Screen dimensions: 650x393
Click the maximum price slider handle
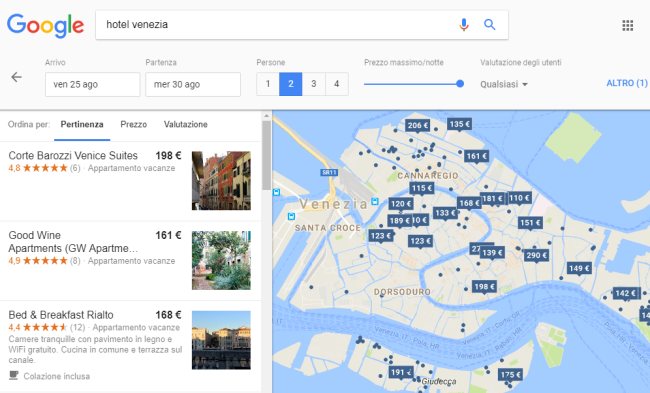(x=460, y=84)
